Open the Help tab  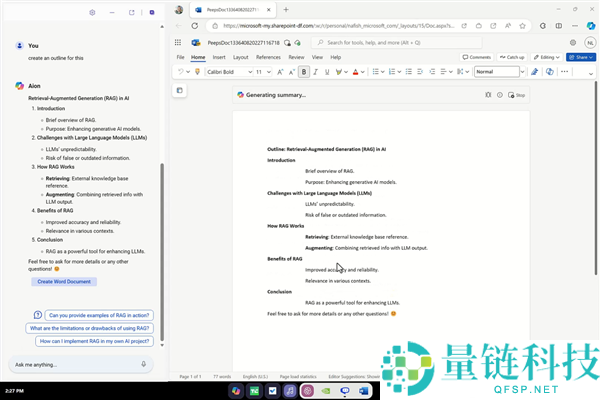[336, 57]
